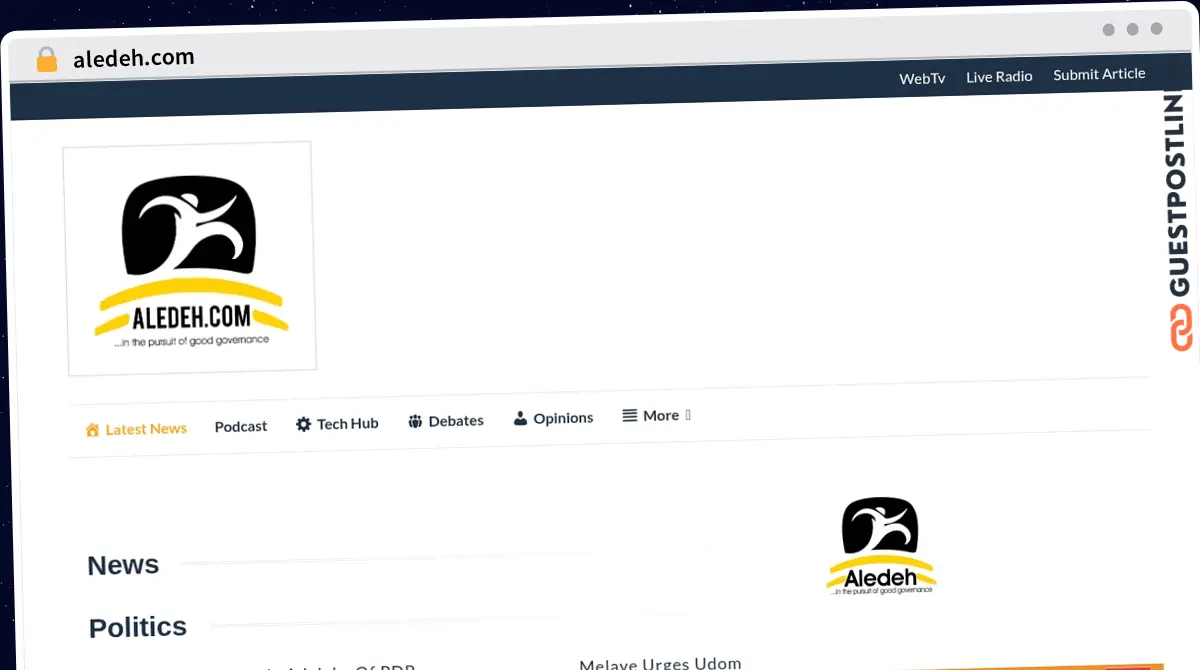Click the people icon beside Debates
The width and height of the screenshot is (1200, 670).
[x=415, y=422]
